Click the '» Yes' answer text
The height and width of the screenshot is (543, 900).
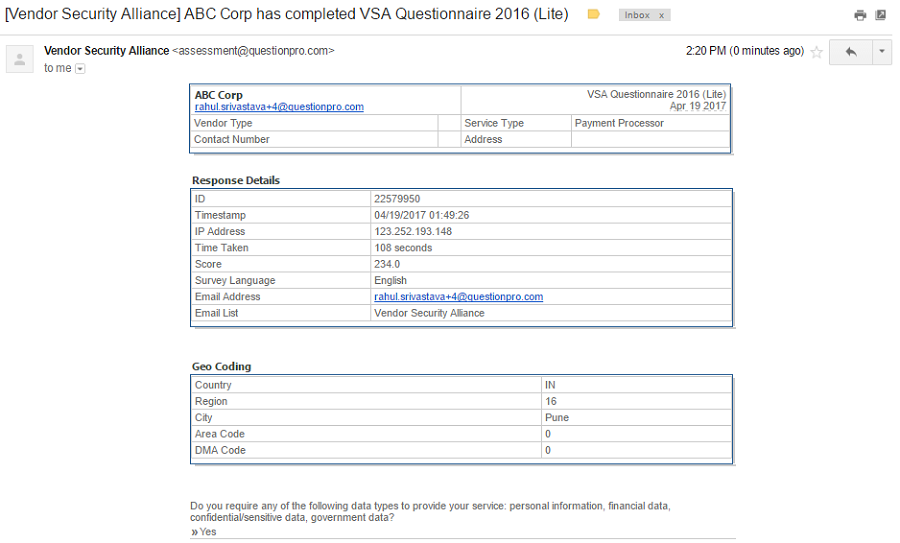pos(204,532)
